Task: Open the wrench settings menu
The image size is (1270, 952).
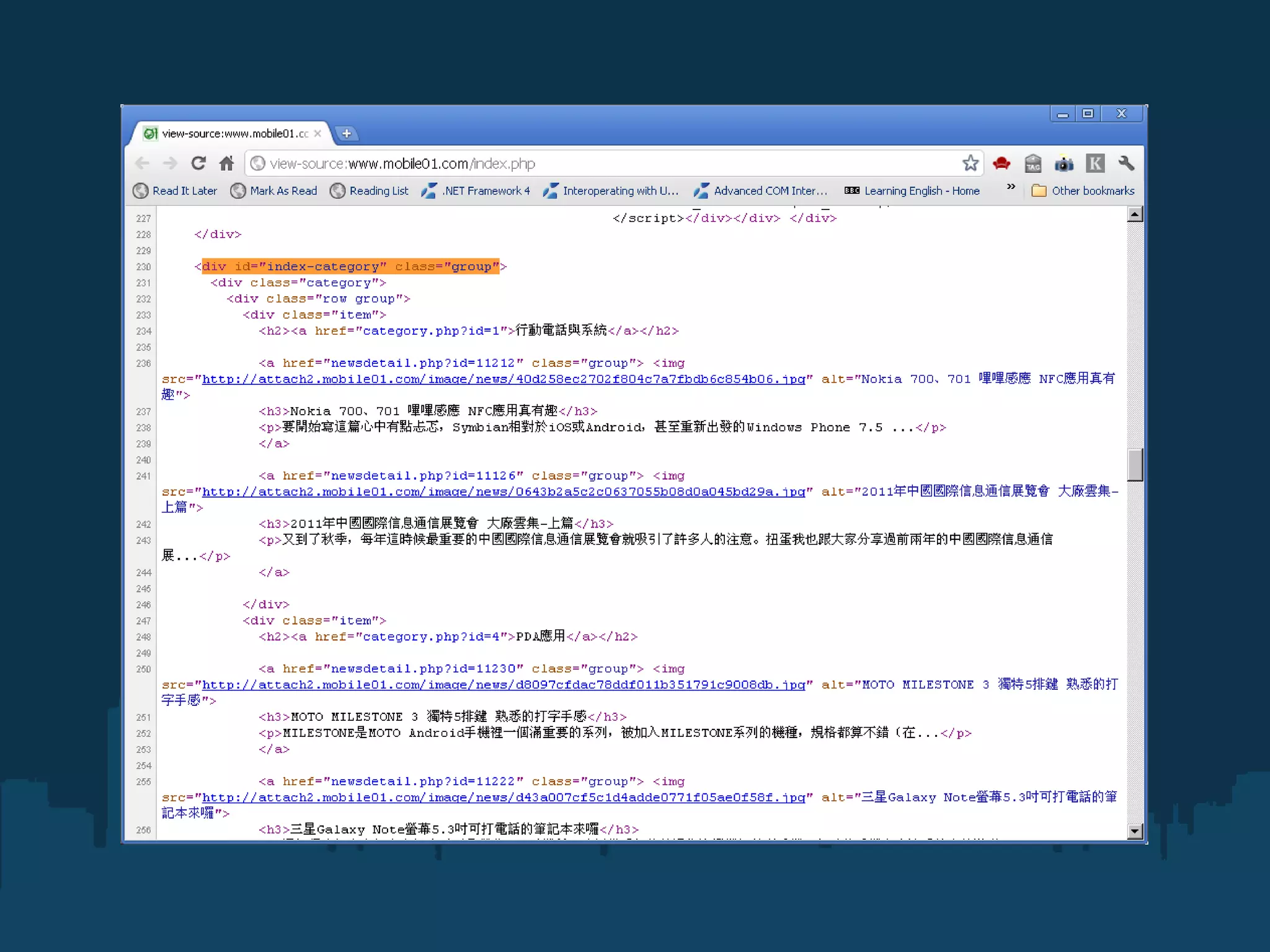Action: coord(1126,164)
